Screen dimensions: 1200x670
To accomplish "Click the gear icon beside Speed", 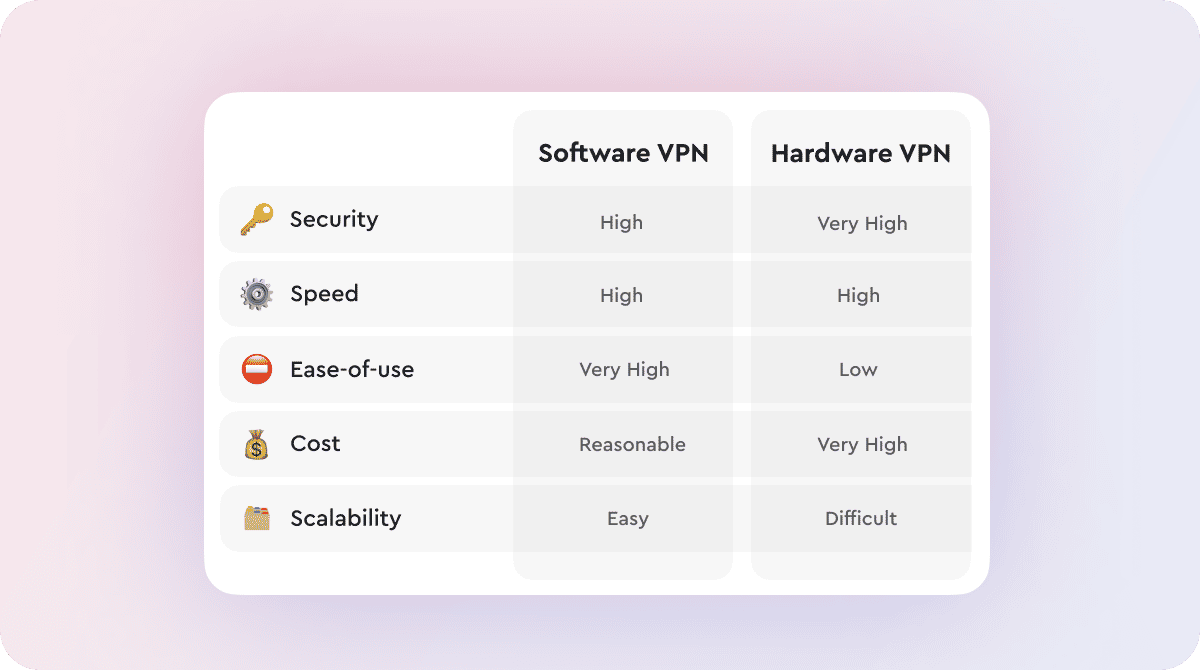I will click(x=256, y=294).
